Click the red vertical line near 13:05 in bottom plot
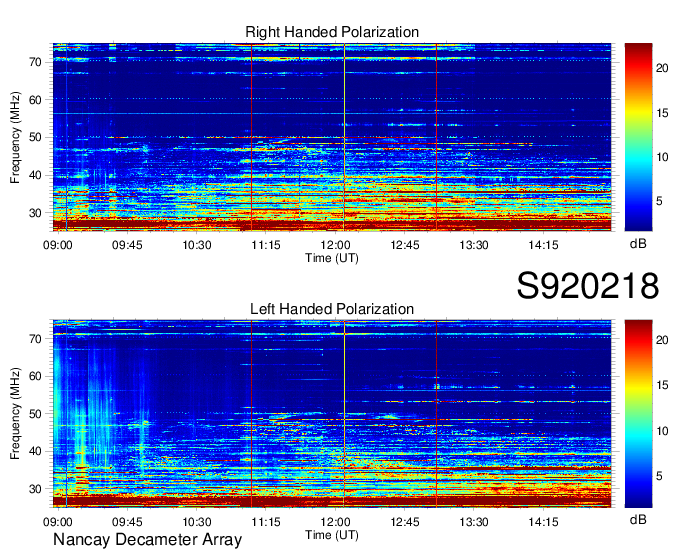 pyautogui.click(x=436, y=414)
